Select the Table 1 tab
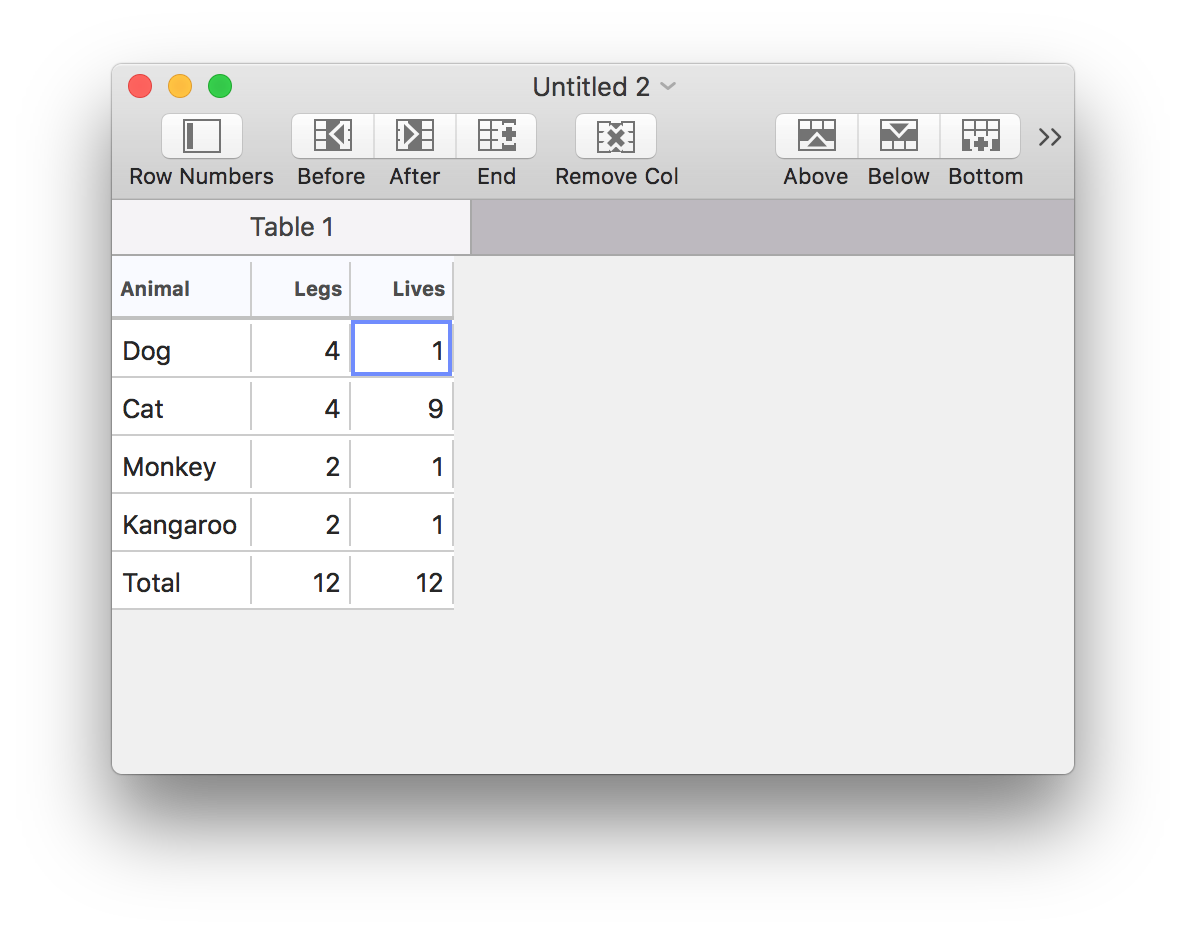The image size is (1186, 934). 291,227
